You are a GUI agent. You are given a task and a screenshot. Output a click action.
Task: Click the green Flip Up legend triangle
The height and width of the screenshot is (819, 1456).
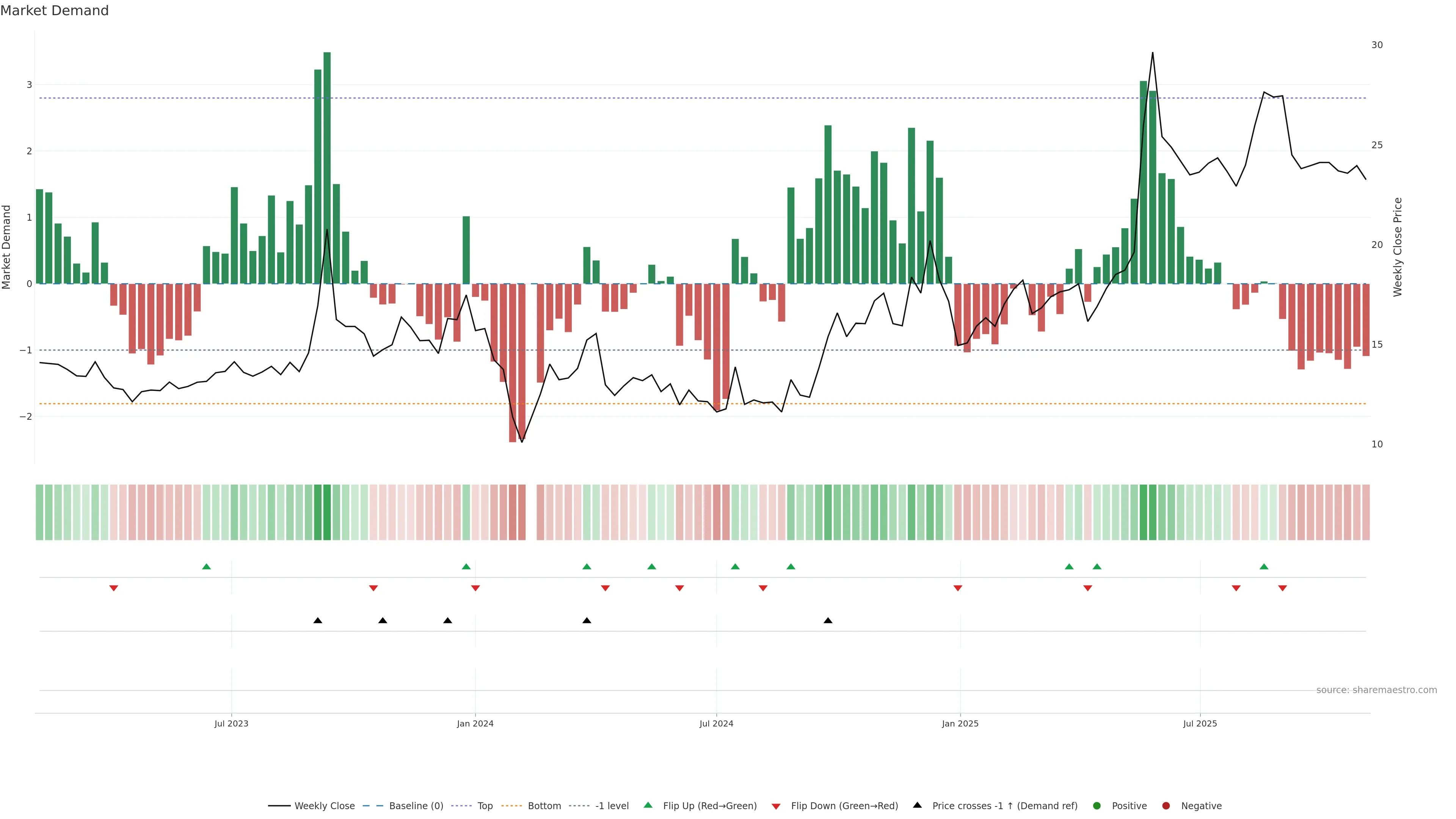tap(648, 805)
